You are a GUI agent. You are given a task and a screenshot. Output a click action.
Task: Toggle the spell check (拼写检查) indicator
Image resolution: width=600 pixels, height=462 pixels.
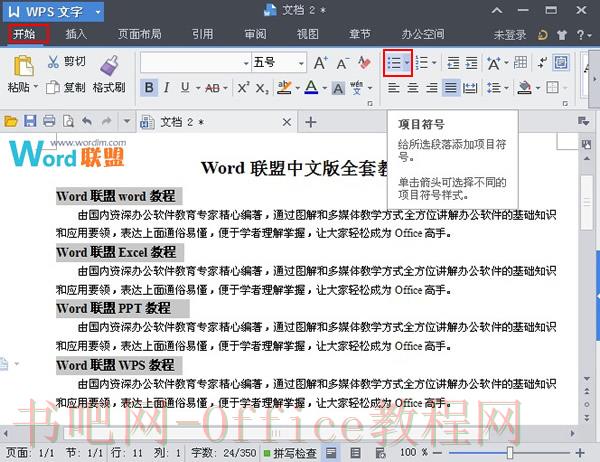290,453
